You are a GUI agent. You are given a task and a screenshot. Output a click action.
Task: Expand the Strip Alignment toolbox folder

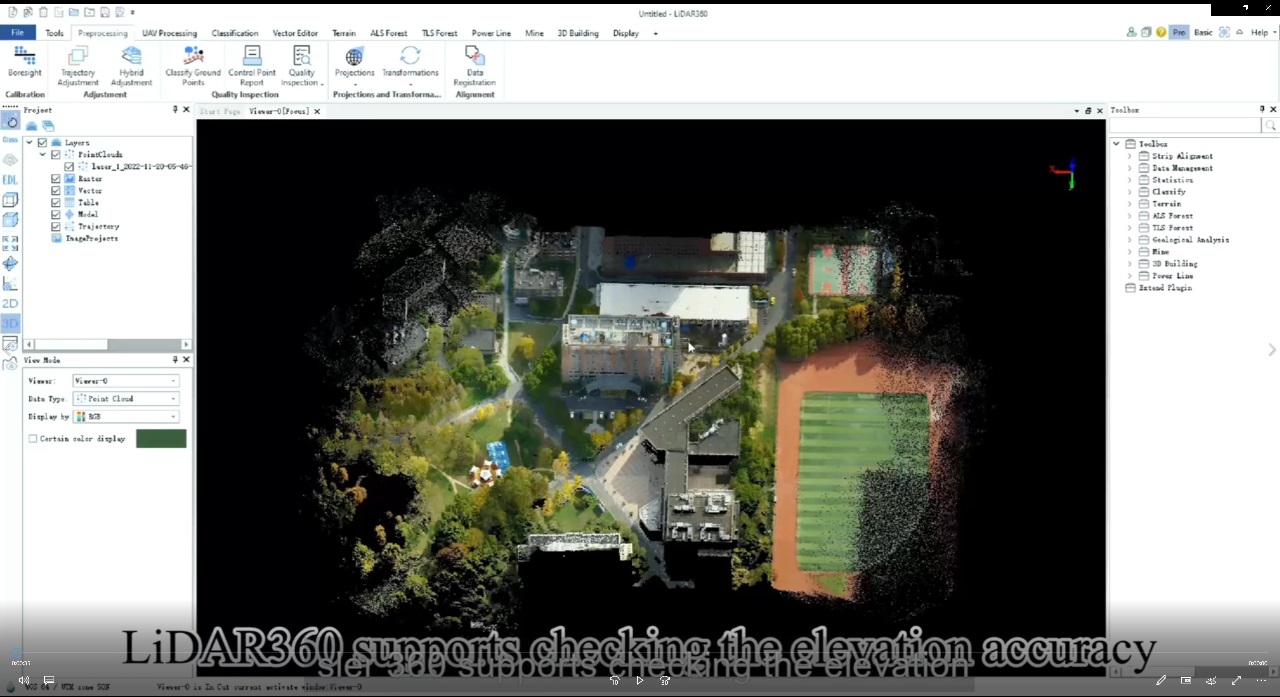point(1130,156)
